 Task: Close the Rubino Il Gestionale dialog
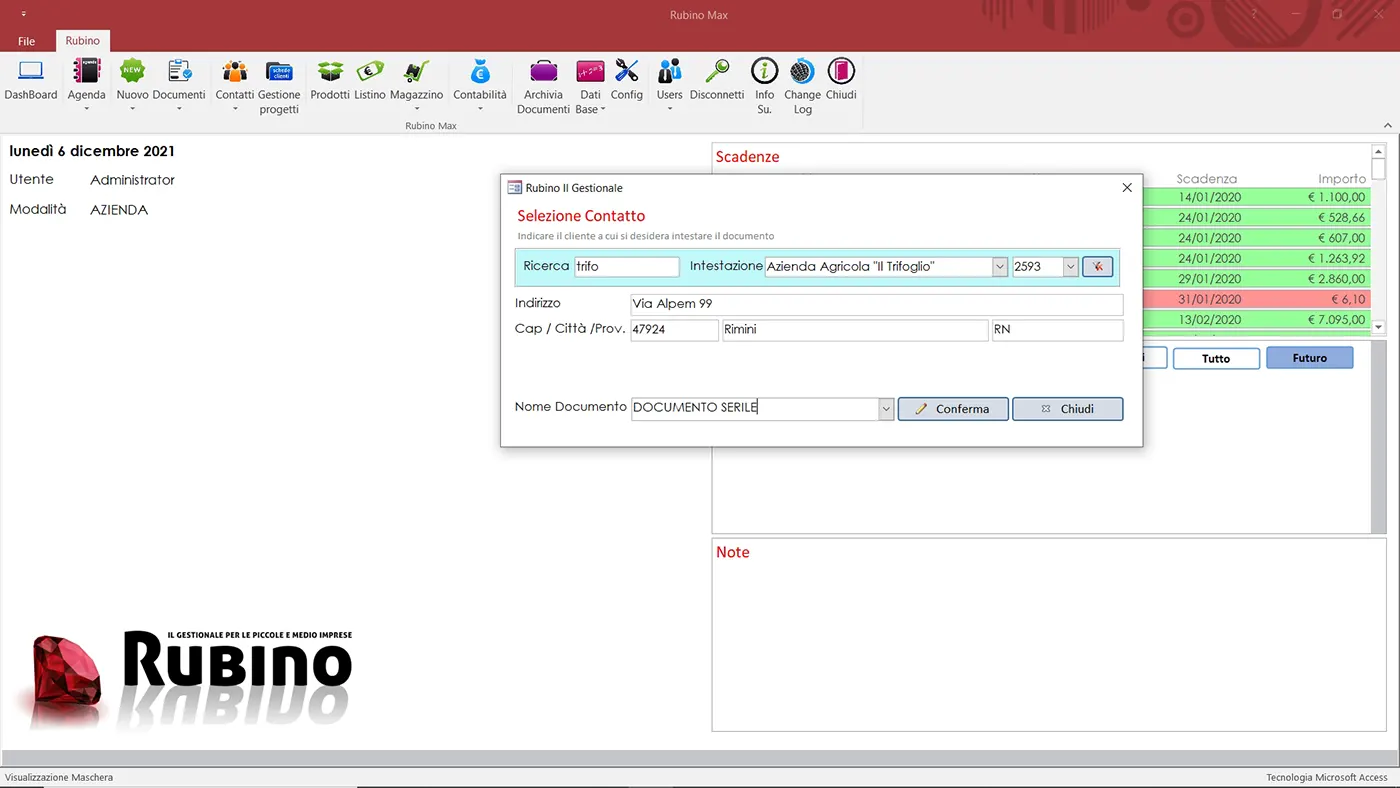1127,188
